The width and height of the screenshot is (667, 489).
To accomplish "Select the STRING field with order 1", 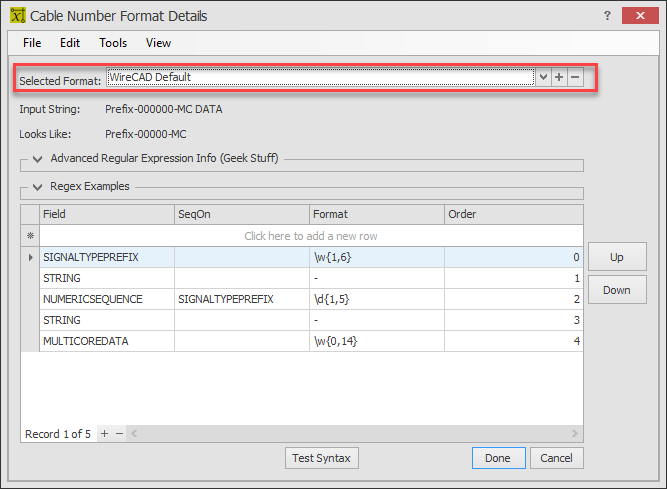I will 107,278.
